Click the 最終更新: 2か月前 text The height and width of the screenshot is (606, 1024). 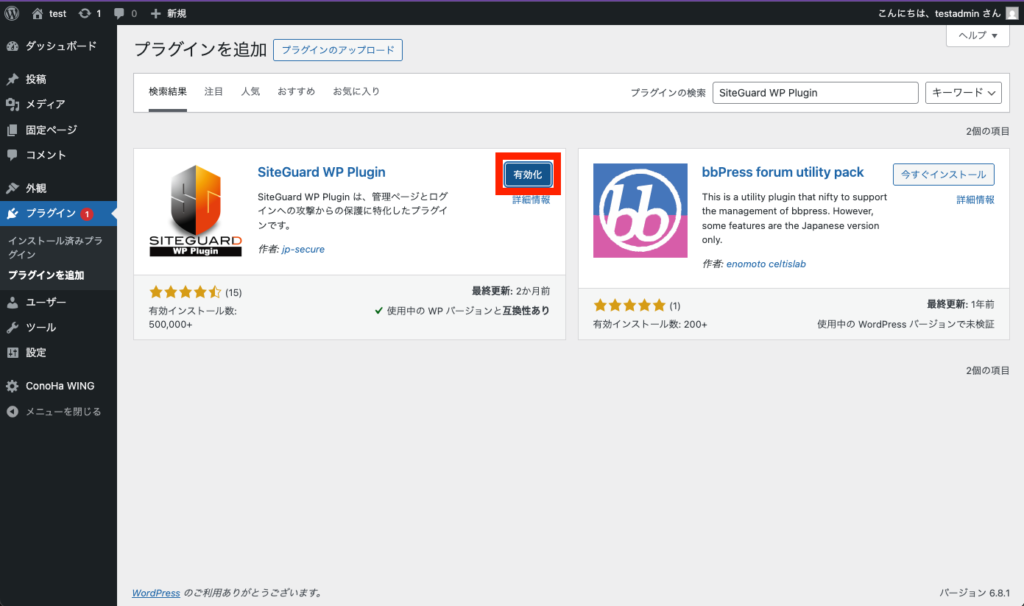coord(511,291)
